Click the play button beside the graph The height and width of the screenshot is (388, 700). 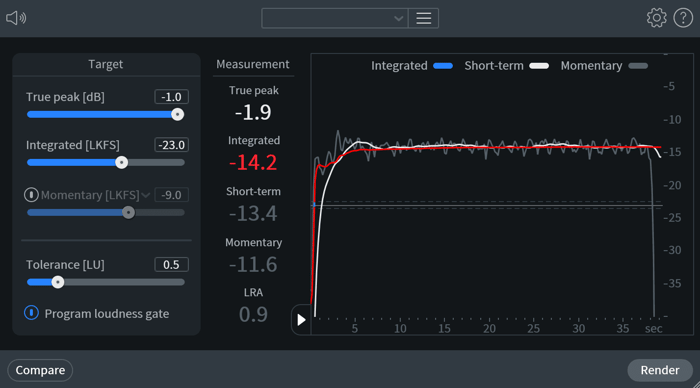(x=301, y=320)
